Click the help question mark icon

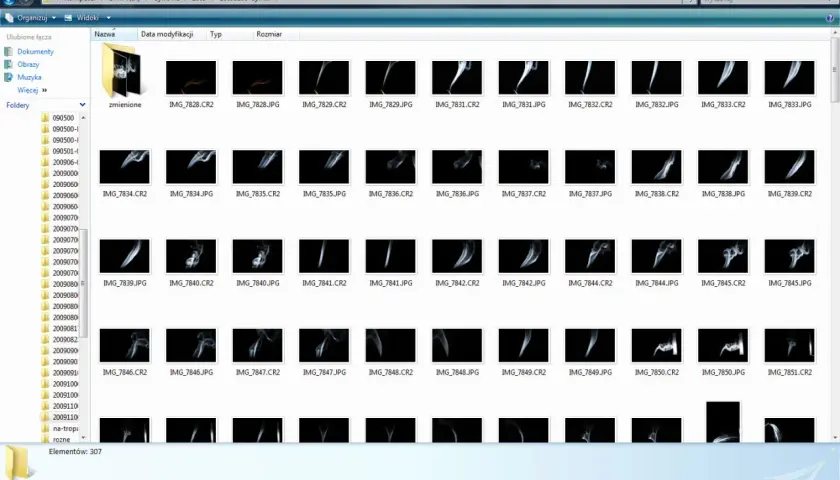tap(830, 18)
